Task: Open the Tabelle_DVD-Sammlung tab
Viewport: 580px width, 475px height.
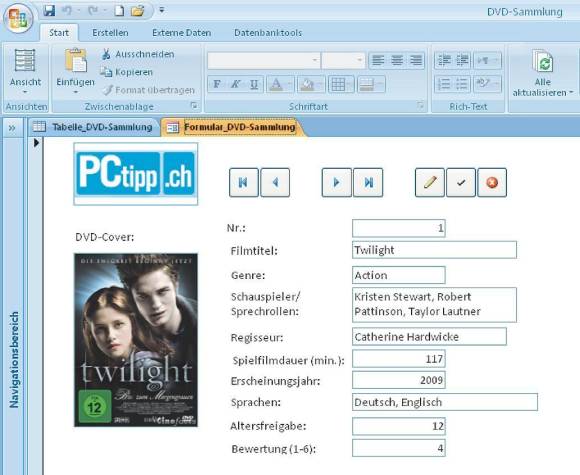Action: tap(94, 127)
